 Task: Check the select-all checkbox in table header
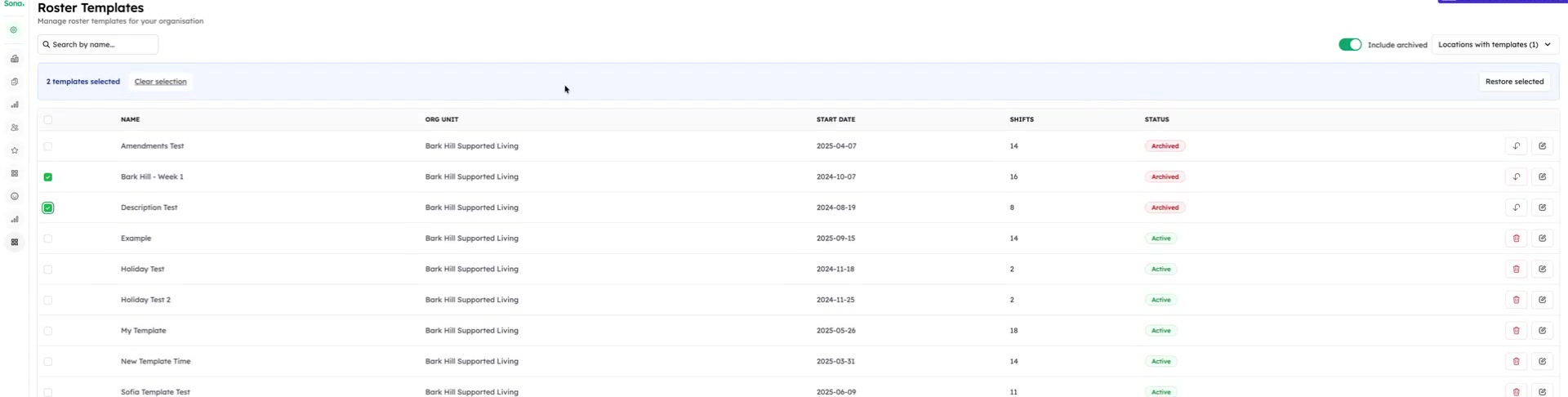tap(48, 119)
